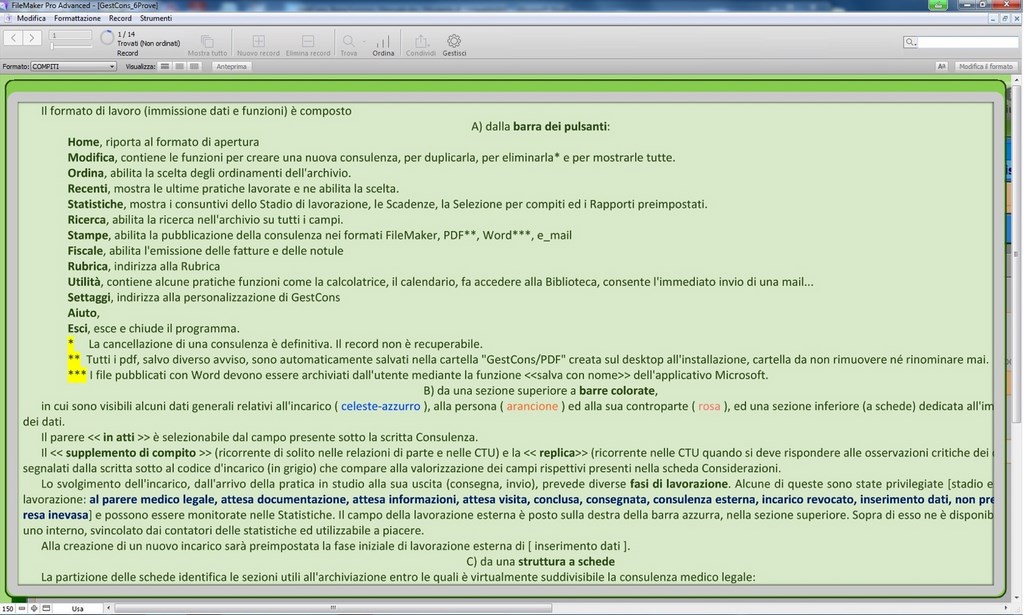Click the bold word 'Settaggi'

click(89, 297)
